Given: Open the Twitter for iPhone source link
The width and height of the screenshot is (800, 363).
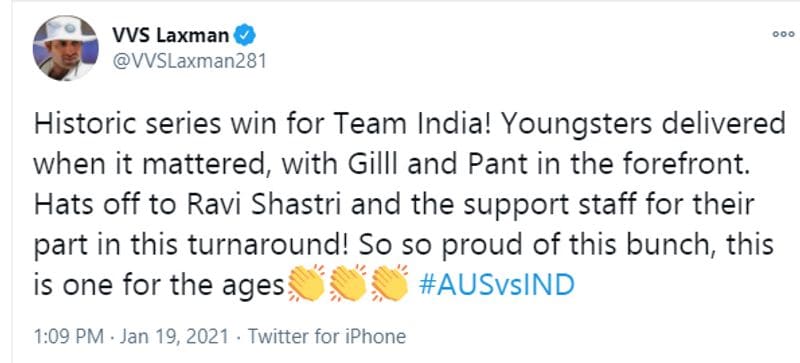Looking at the screenshot, I should click(x=327, y=336).
